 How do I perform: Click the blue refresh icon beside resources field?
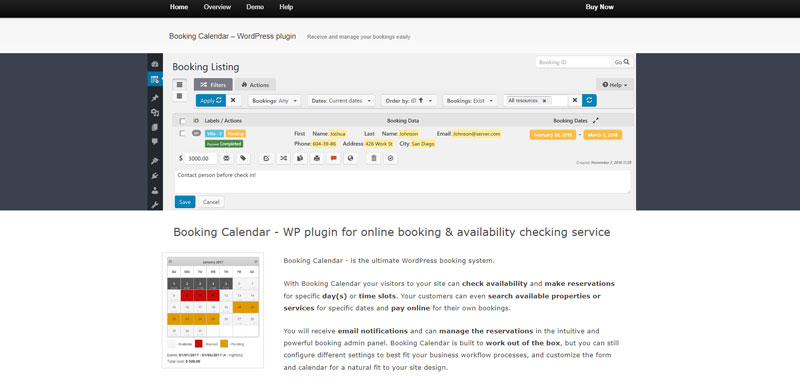point(589,100)
